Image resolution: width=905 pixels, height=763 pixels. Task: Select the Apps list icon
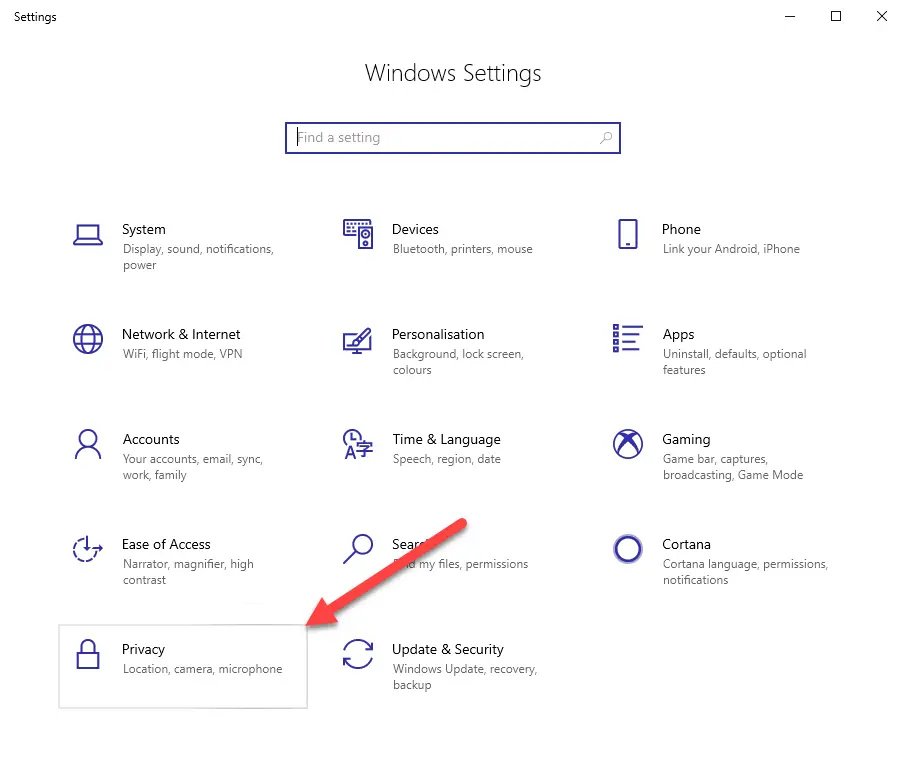628,339
